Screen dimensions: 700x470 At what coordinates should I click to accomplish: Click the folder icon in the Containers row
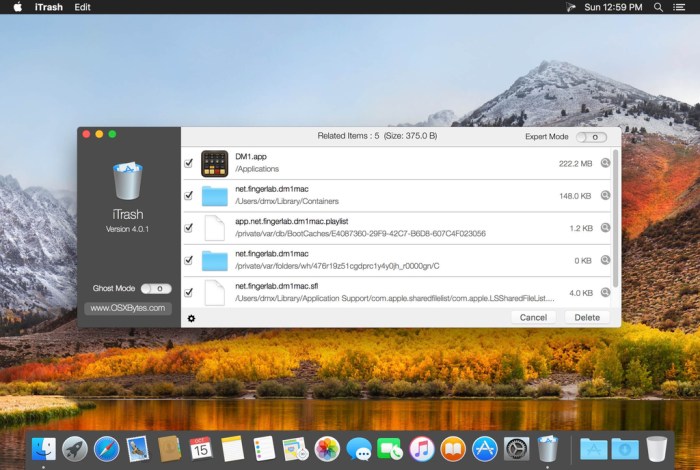click(x=214, y=196)
